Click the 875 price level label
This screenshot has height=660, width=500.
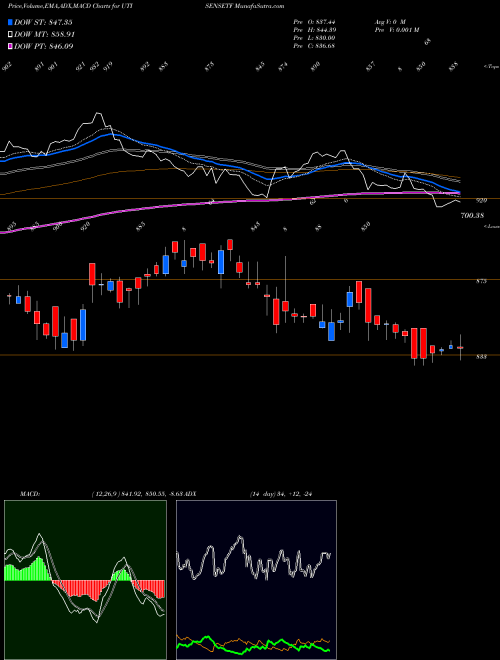[481, 281]
